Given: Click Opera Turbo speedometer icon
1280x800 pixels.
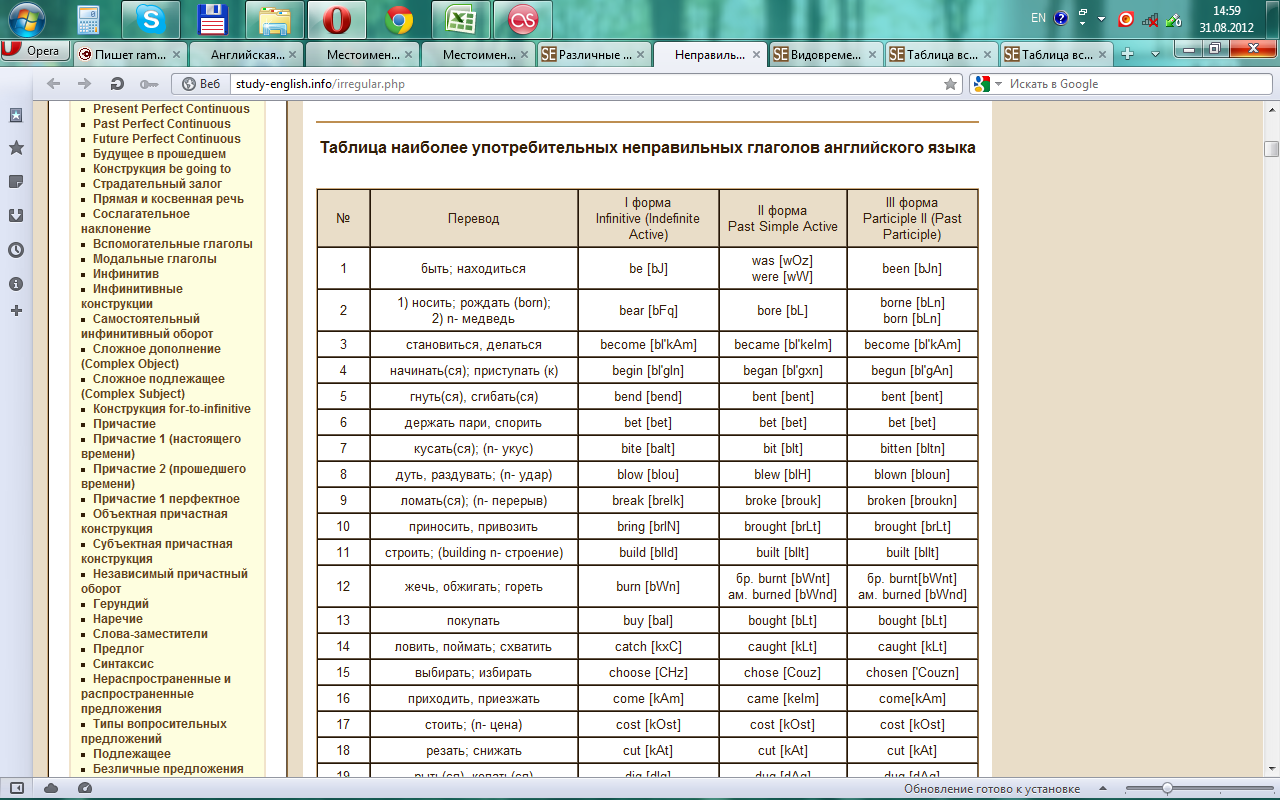Looking at the screenshot, I should pos(85,789).
